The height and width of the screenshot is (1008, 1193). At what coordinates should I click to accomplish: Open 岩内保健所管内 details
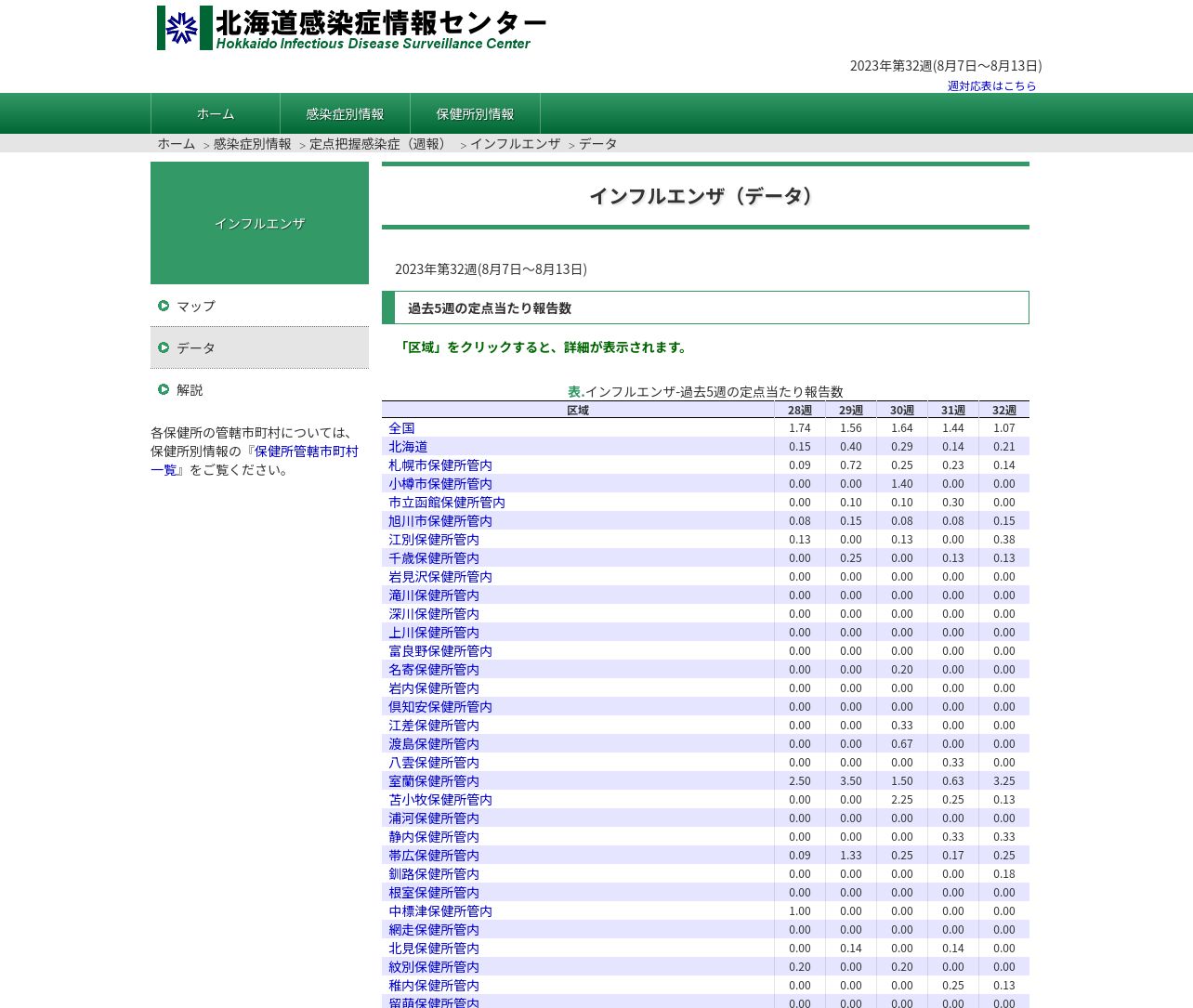(434, 688)
